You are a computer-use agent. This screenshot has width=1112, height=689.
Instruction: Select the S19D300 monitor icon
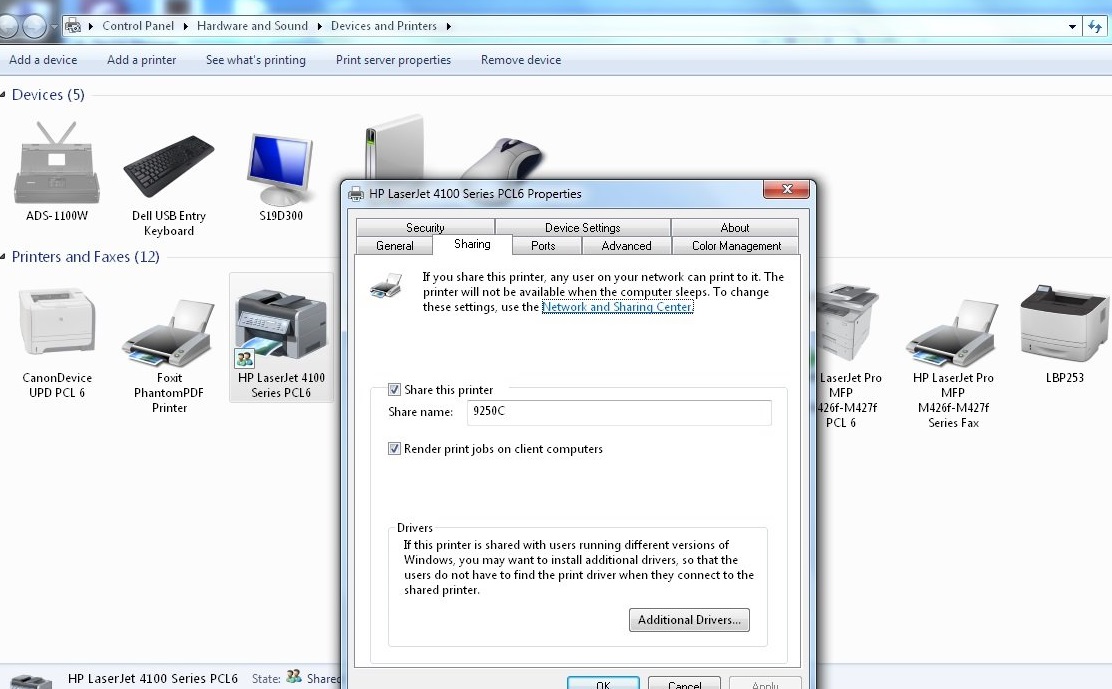(x=280, y=169)
